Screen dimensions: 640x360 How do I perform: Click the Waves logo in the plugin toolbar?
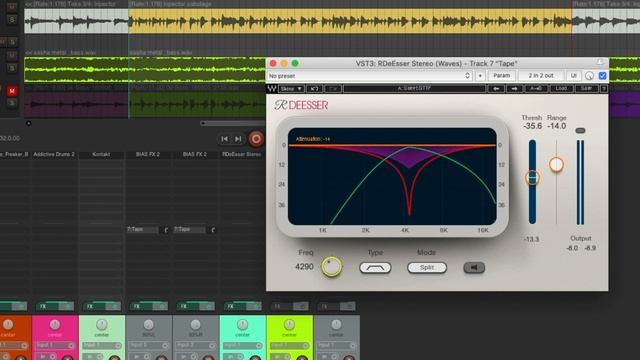point(272,89)
